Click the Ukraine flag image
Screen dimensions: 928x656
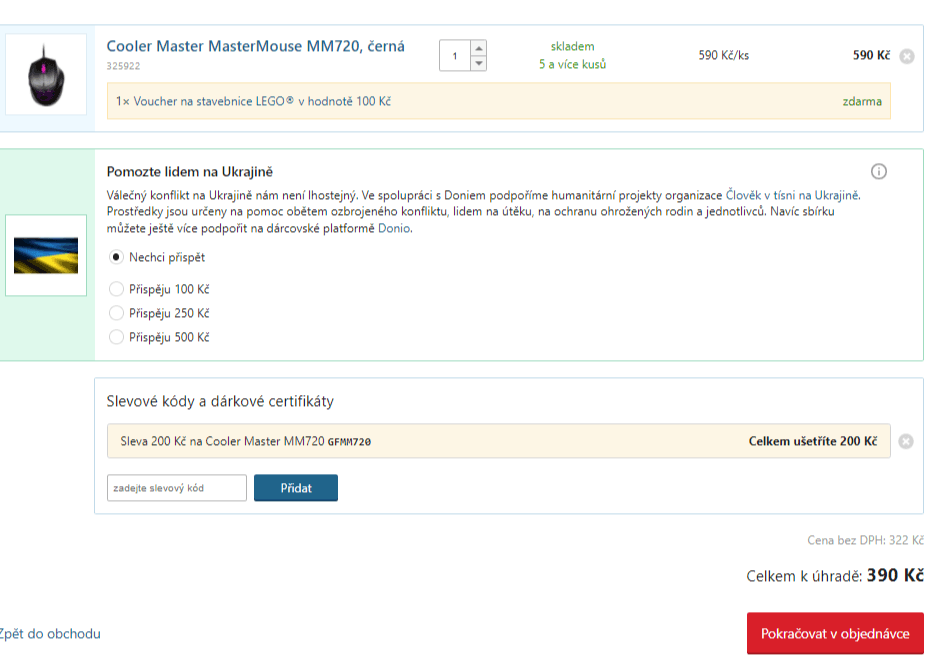[x=46, y=255]
